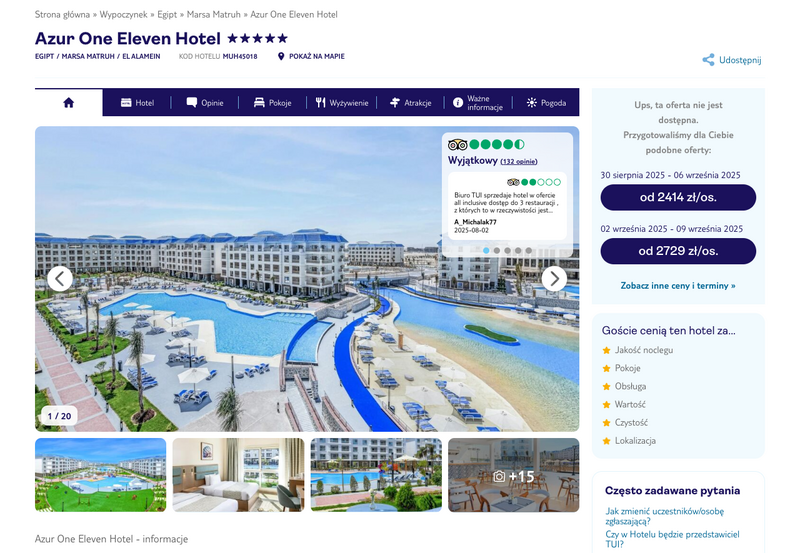Open the 132 opinie link

518,161
